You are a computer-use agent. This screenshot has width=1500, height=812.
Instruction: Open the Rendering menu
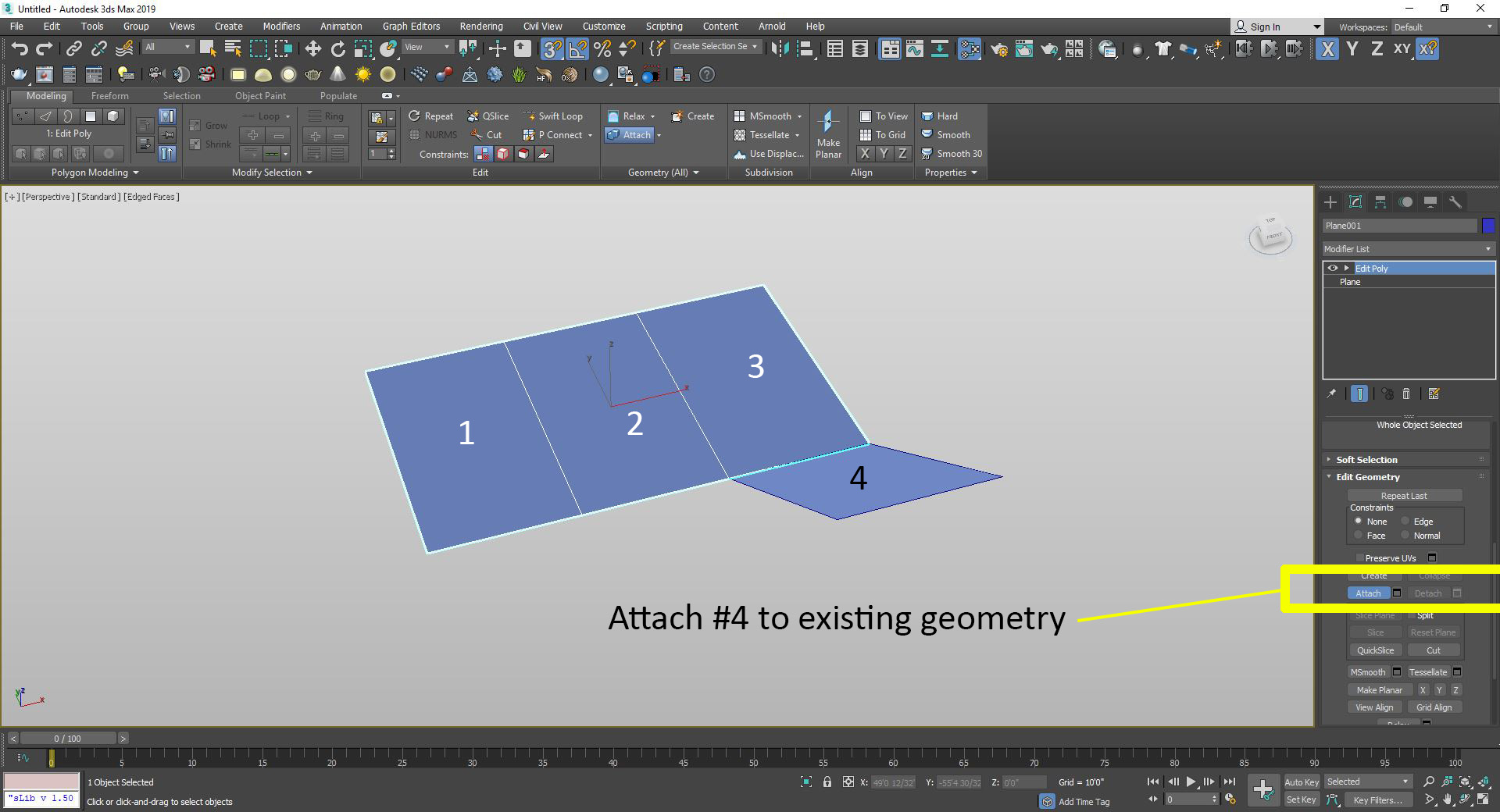pyautogui.click(x=480, y=26)
